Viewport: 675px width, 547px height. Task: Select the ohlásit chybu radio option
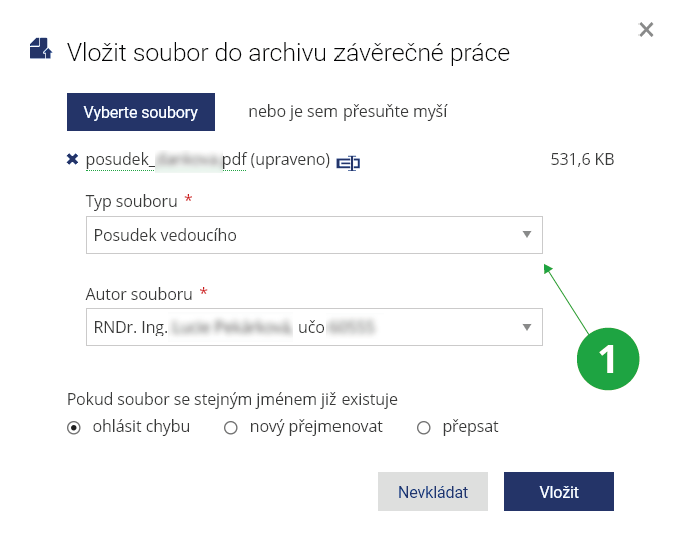click(x=74, y=428)
